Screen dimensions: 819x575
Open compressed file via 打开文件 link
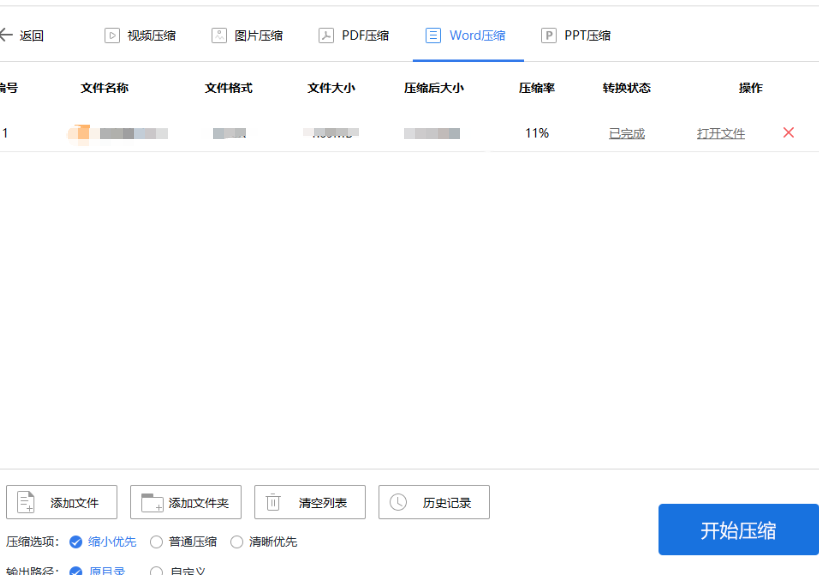721,133
